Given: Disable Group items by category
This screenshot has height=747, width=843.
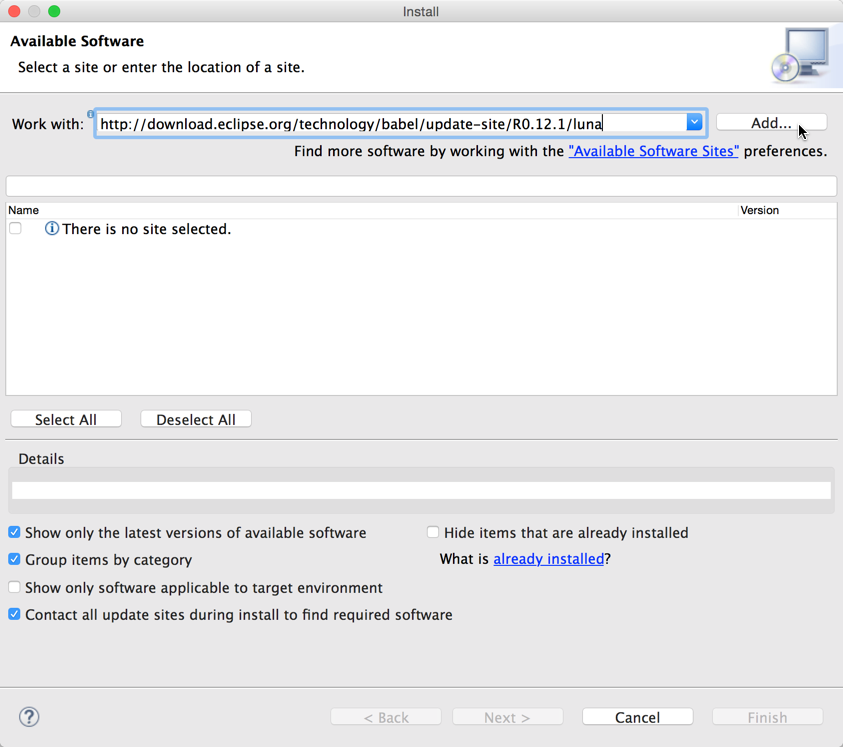Looking at the screenshot, I should coord(15,559).
